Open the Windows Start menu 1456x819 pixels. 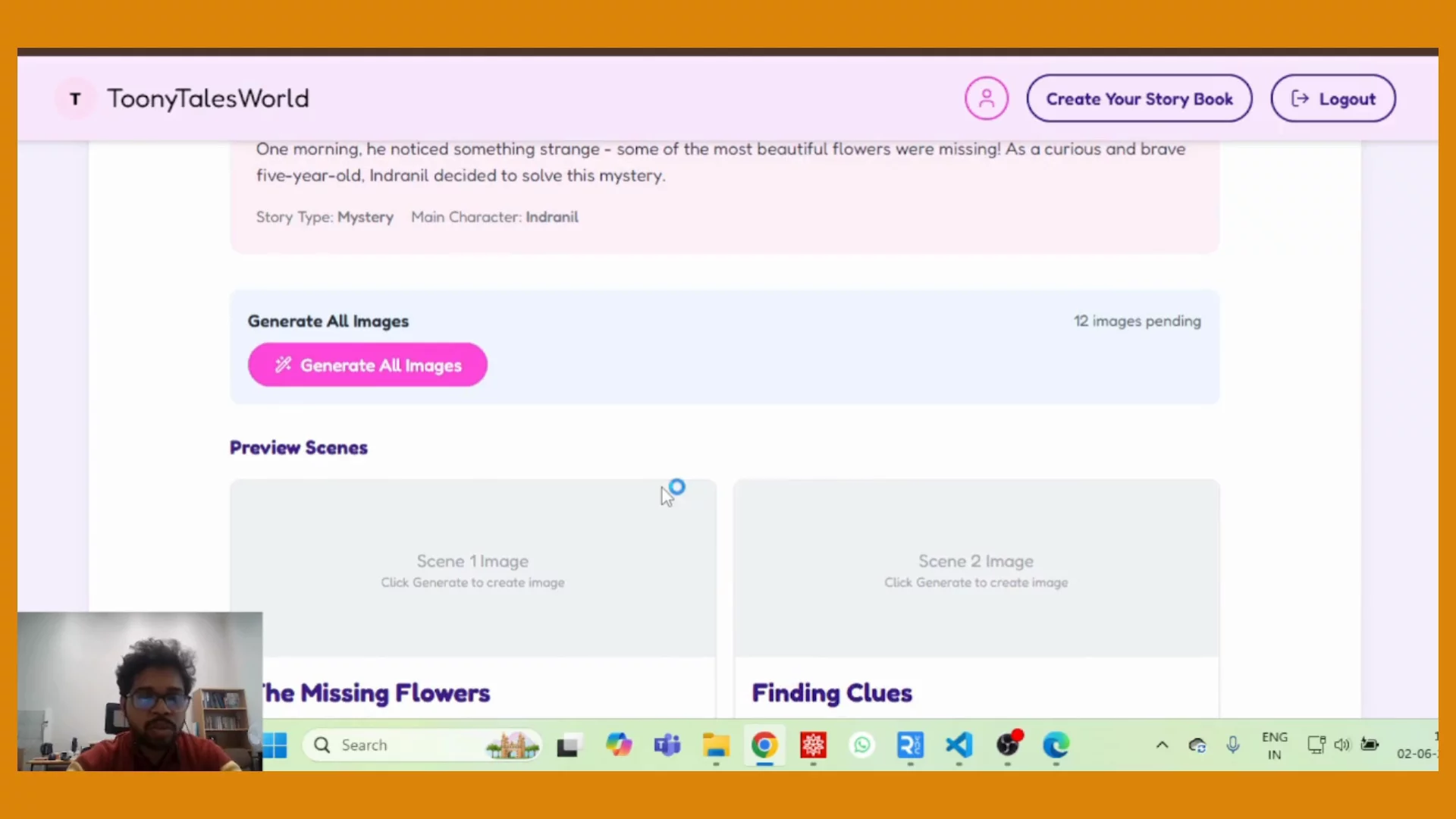[x=275, y=745]
